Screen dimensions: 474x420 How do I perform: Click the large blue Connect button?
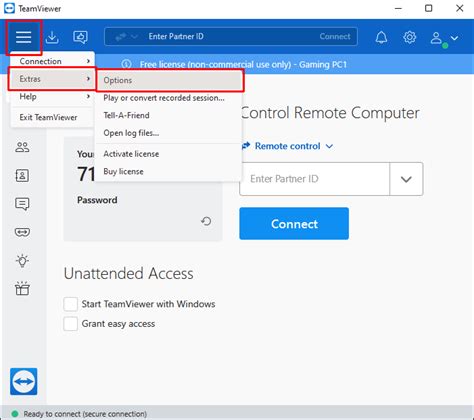pos(294,224)
